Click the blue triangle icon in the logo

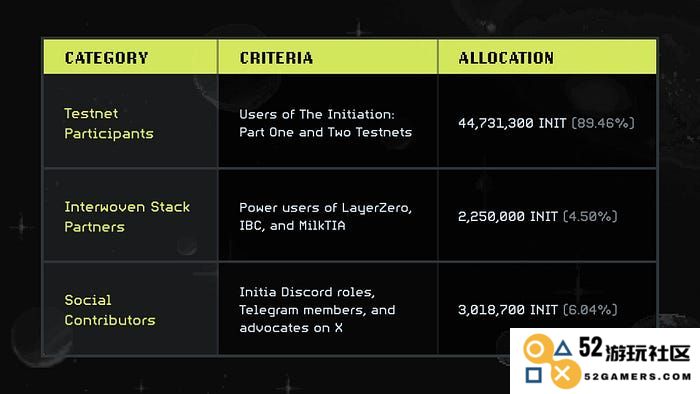(x=563, y=348)
